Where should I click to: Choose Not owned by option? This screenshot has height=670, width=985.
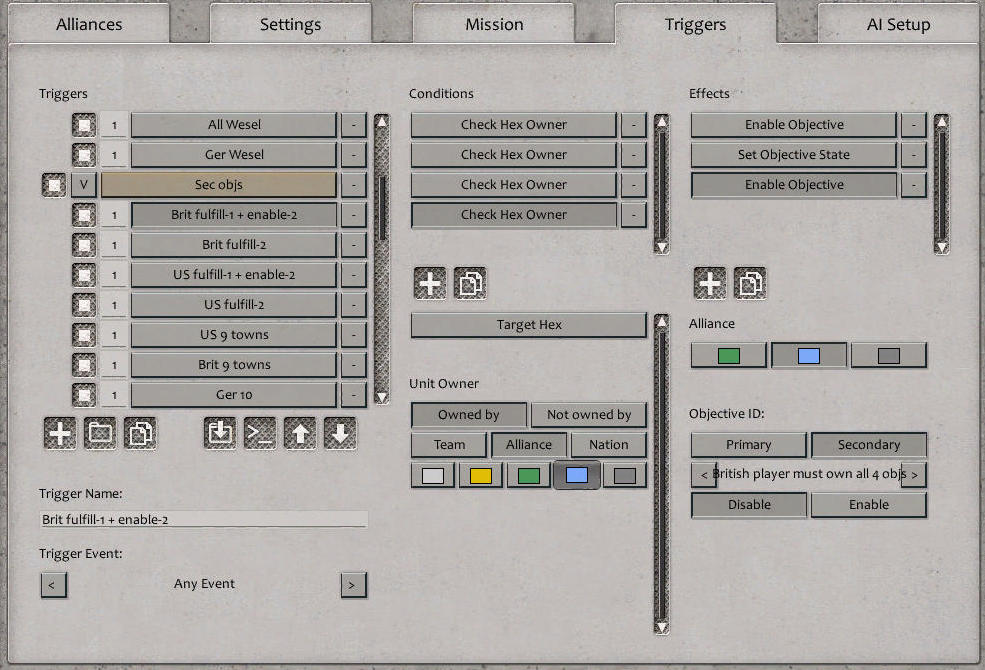[589, 414]
